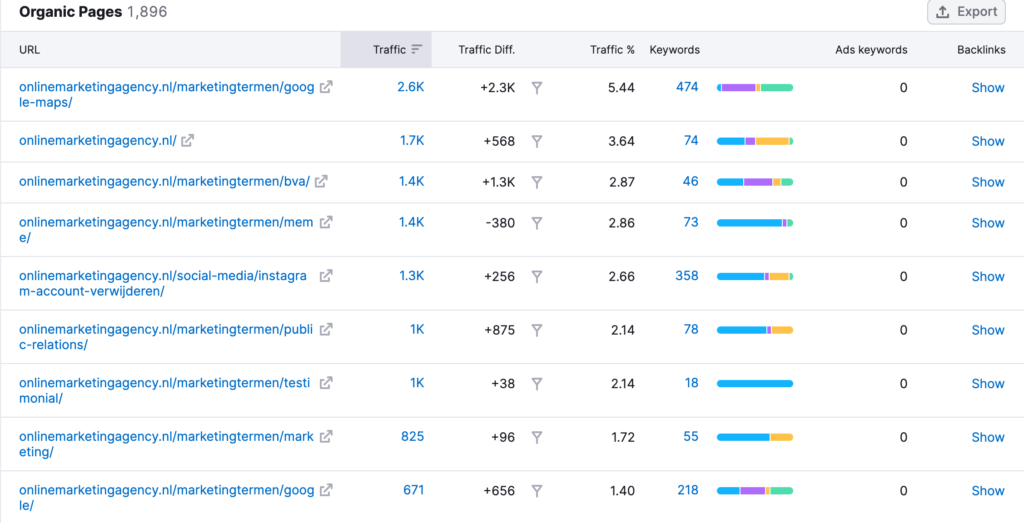Open marketingtermen/marketing page URL

166,444
